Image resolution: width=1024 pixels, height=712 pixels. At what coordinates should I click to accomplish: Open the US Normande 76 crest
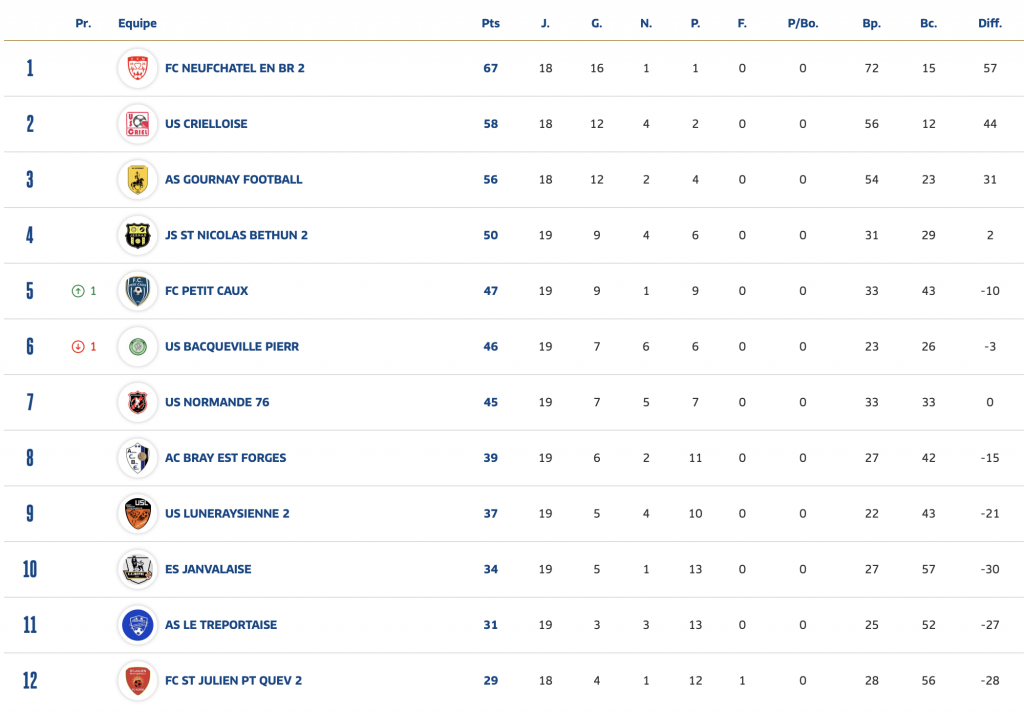click(x=137, y=402)
